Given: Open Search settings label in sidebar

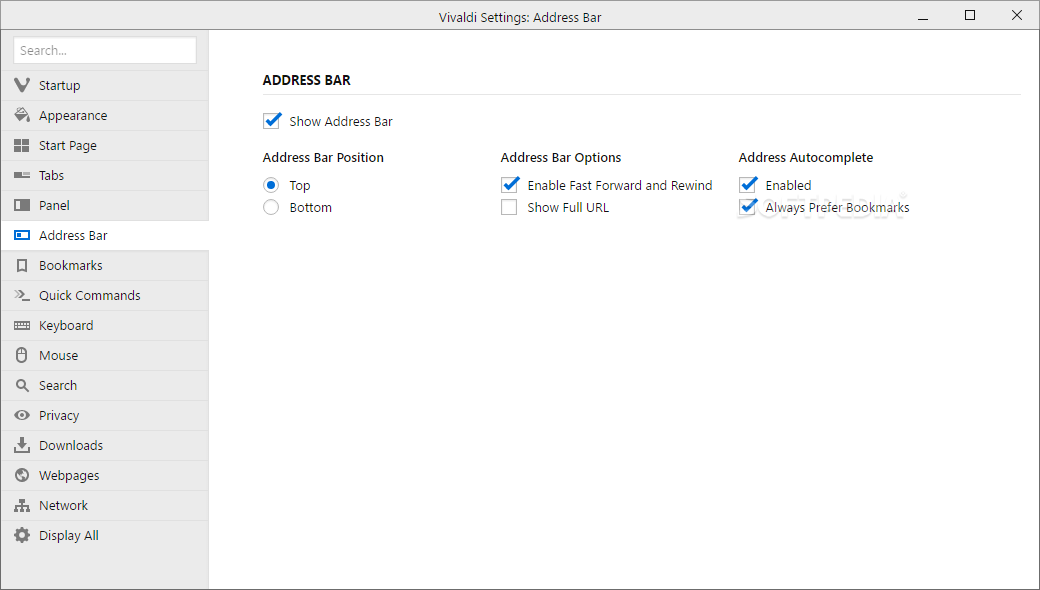Looking at the screenshot, I should click(58, 385).
